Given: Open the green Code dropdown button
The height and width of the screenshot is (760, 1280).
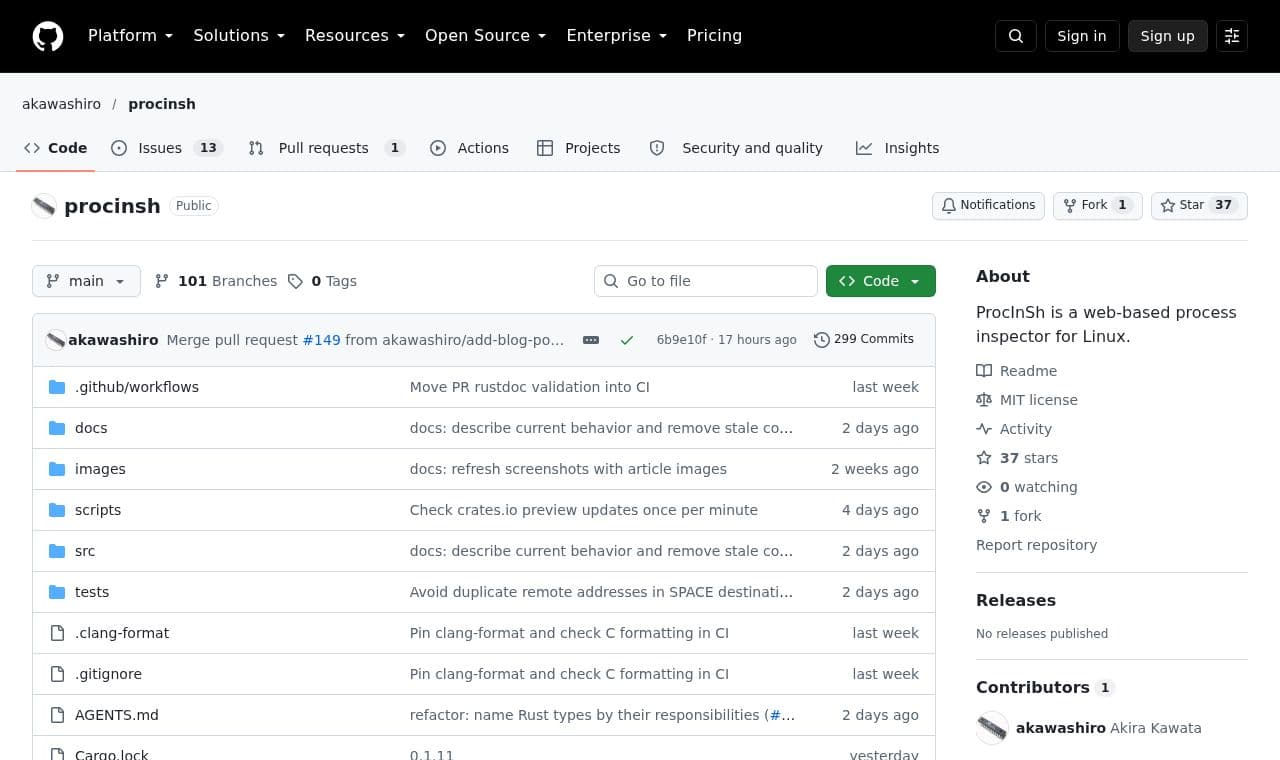Looking at the screenshot, I should (x=881, y=281).
